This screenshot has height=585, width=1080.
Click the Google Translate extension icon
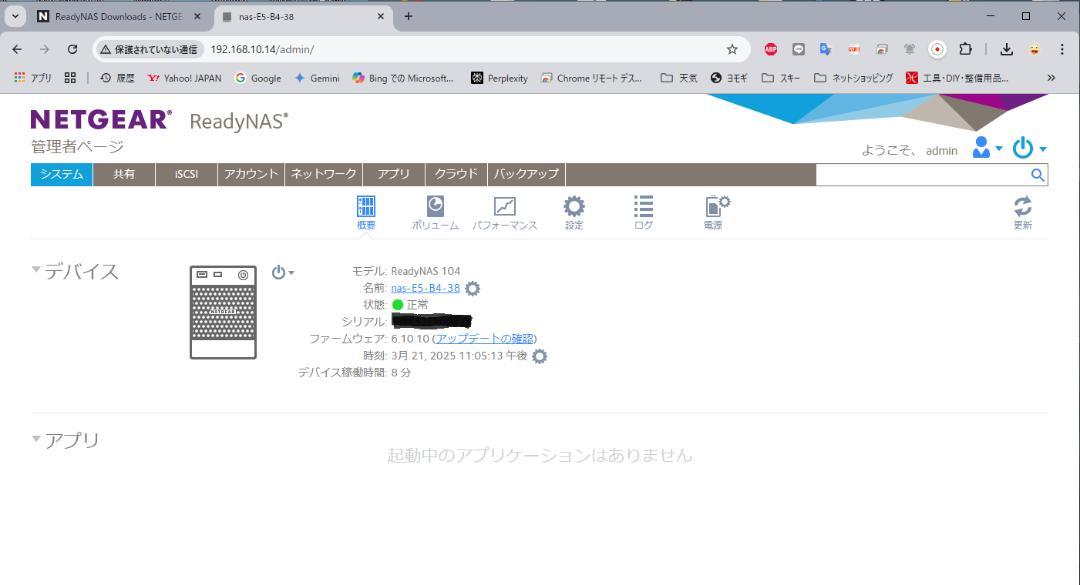coord(825,49)
